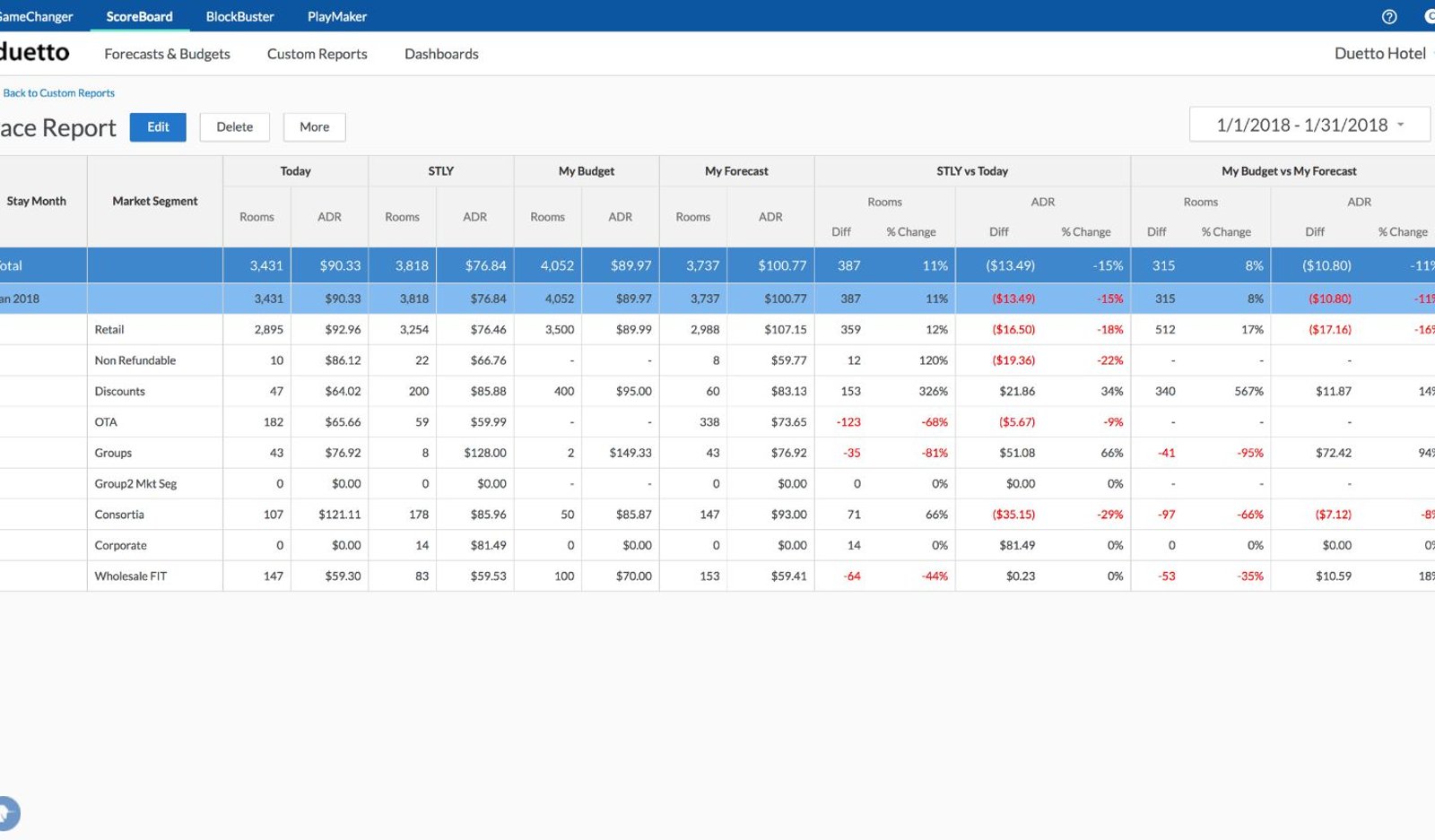This screenshot has width=1435, height=840.
Task: Follow Back to Custom Reports link
Action: click(x=58, y=93)
